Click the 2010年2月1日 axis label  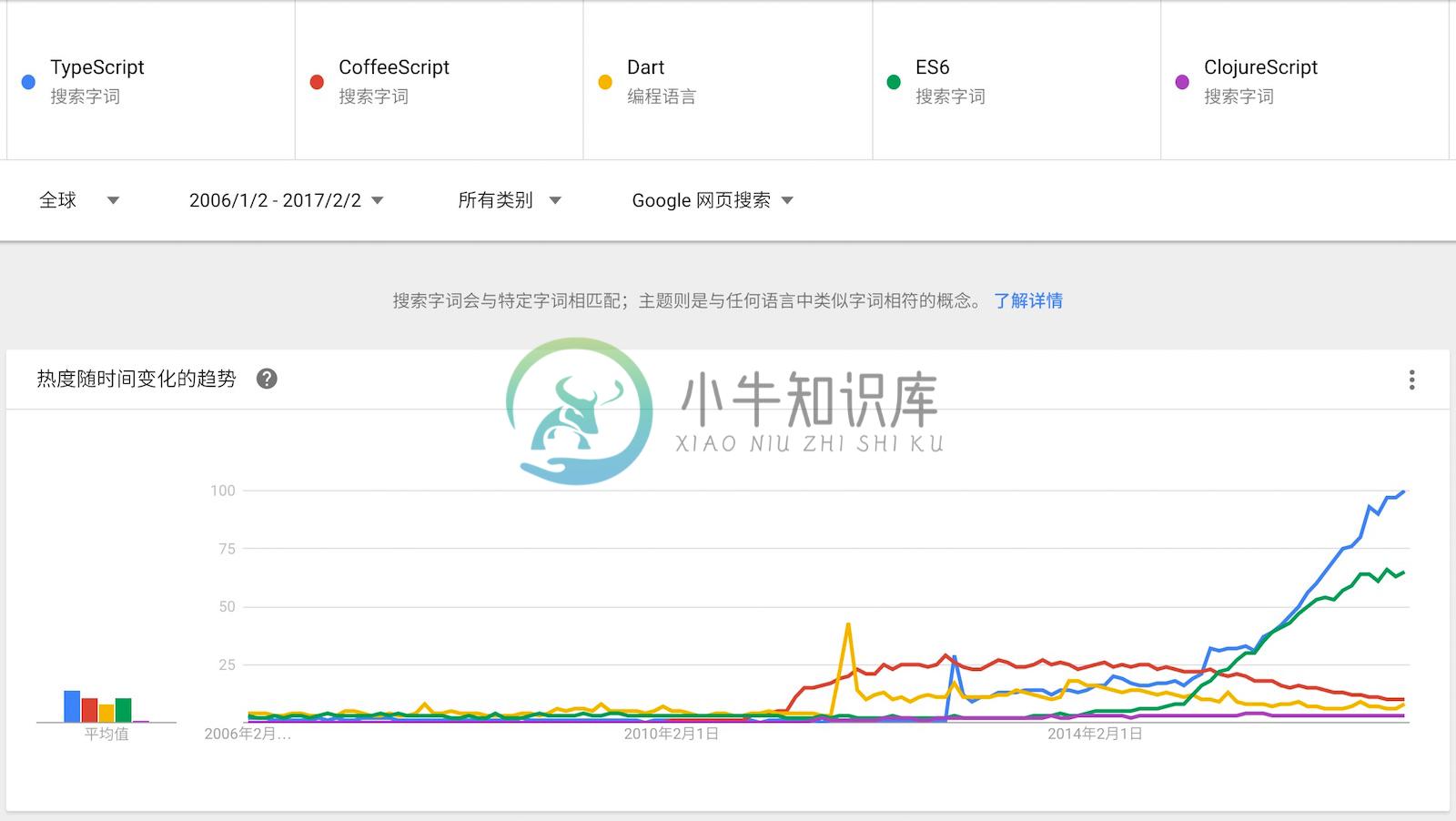672,734
